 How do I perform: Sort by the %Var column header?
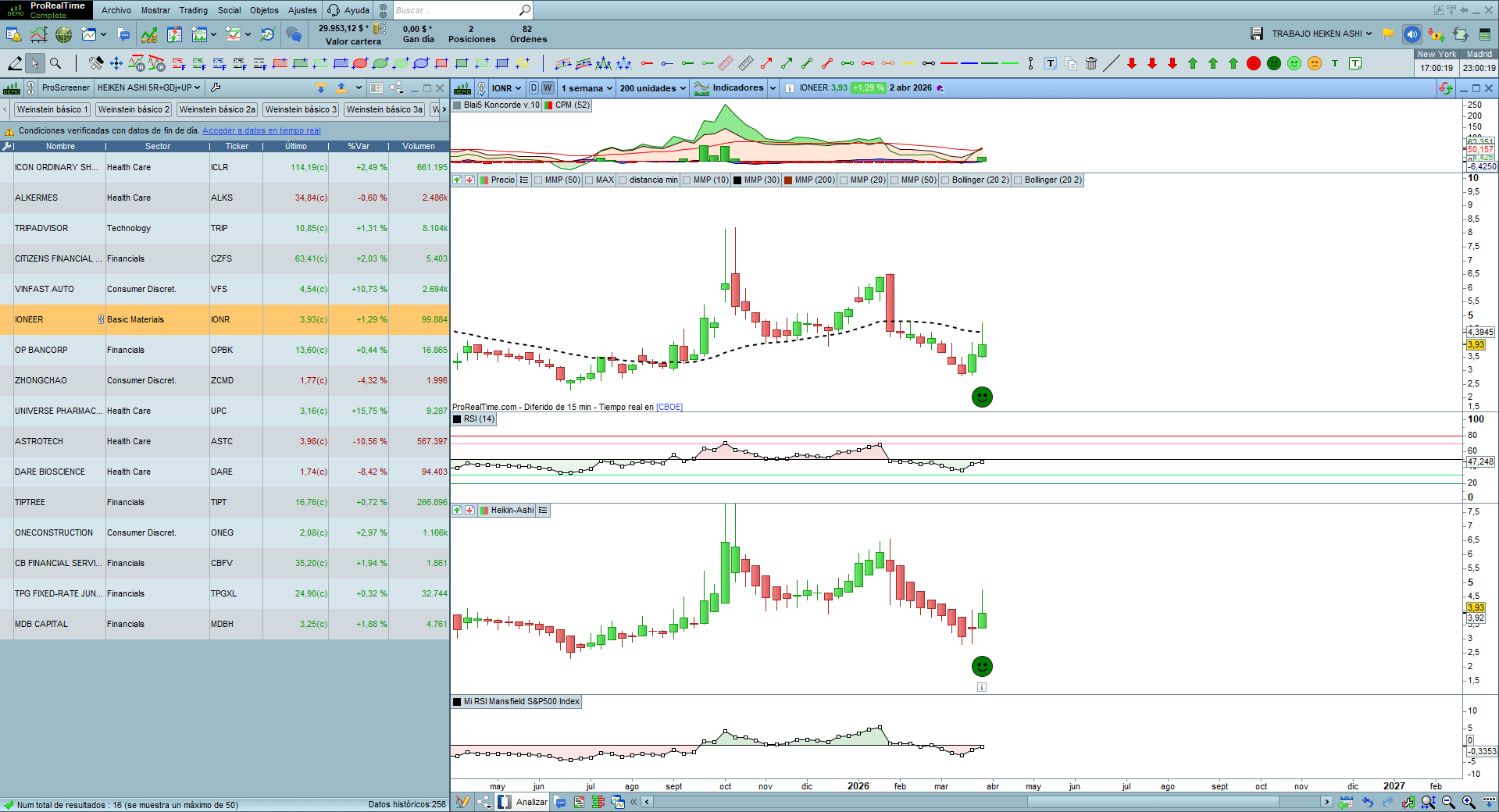[359, 146]
